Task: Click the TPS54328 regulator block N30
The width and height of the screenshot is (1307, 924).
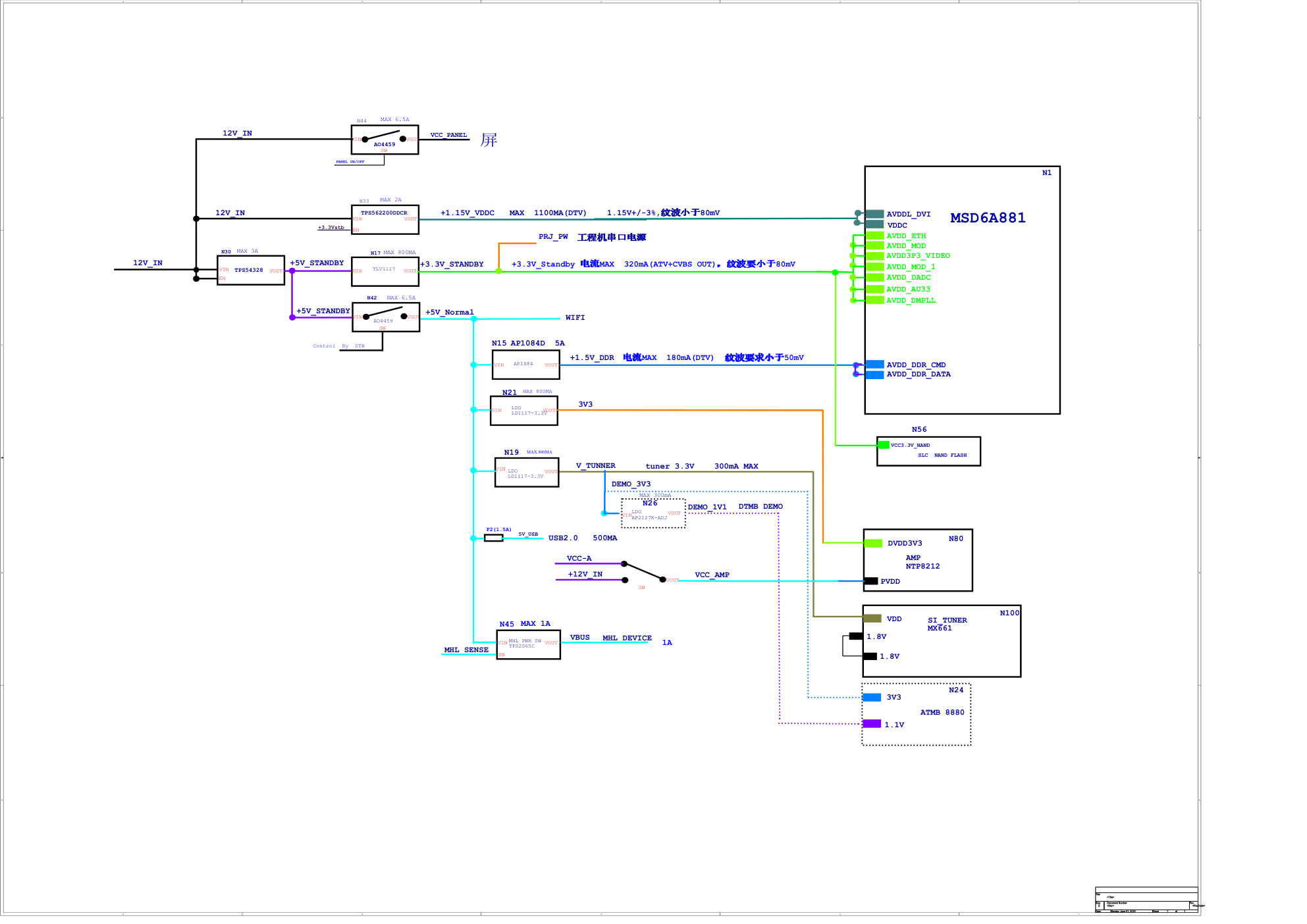Action: point(251,270)
